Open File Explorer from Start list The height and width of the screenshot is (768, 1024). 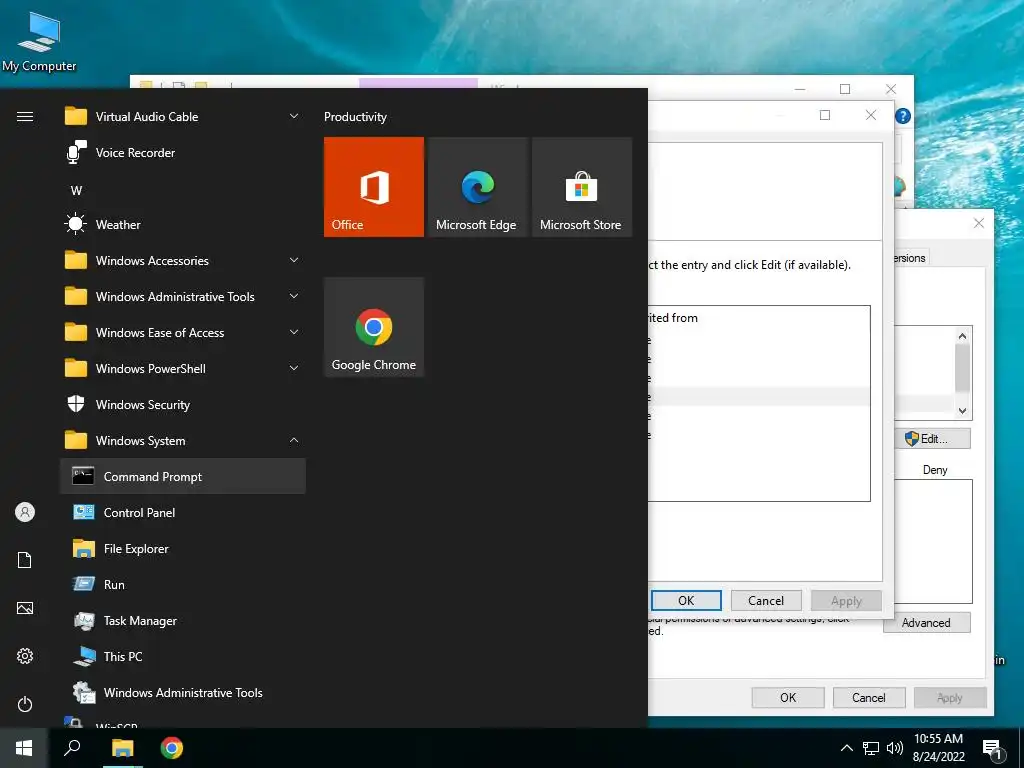(183, 549)
